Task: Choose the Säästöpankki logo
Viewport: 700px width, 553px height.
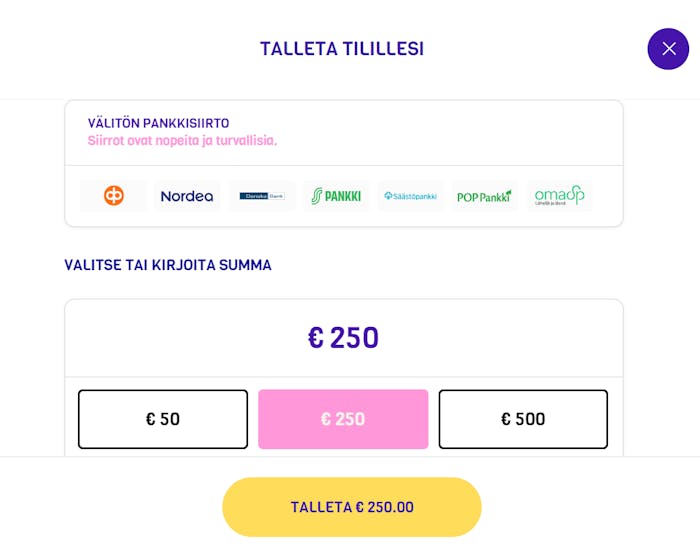Action: [411, 195]
